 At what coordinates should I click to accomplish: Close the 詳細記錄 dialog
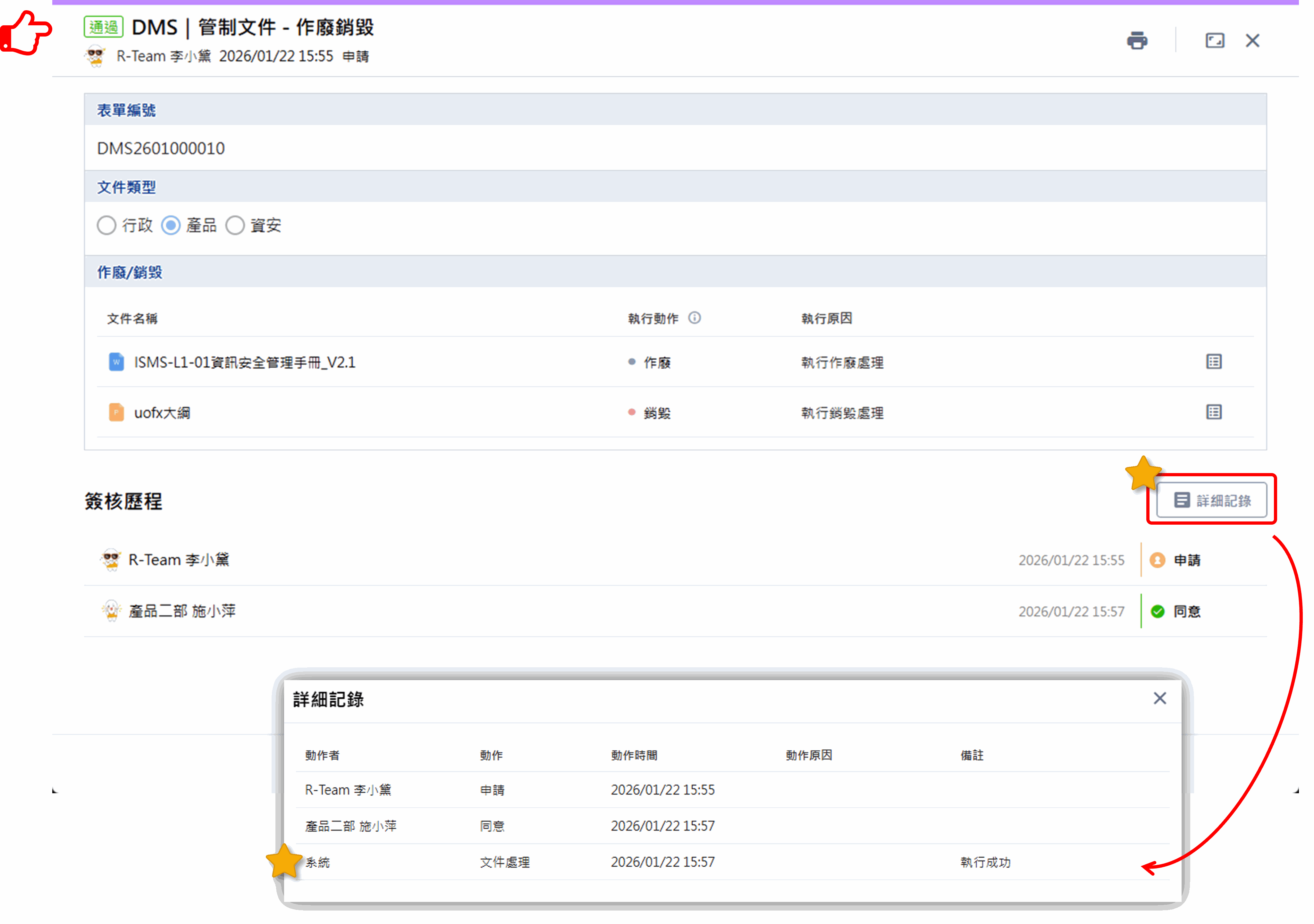coord(1159,698)
